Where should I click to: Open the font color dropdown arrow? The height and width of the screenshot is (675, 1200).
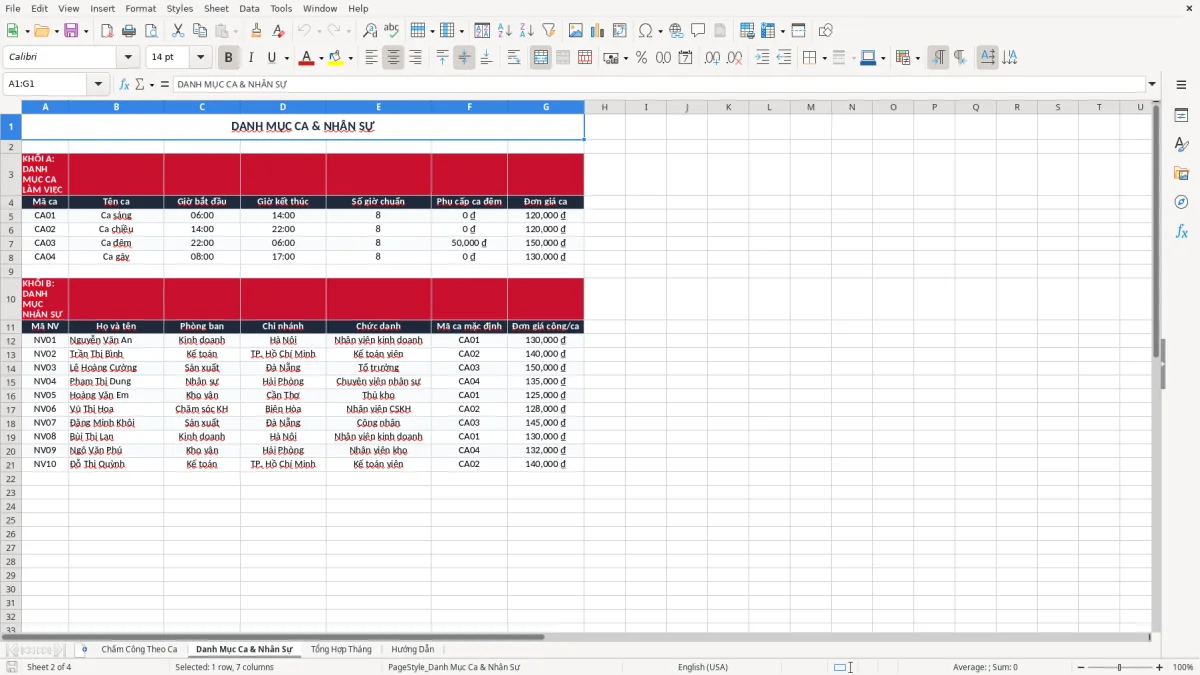tap(321, 58)
